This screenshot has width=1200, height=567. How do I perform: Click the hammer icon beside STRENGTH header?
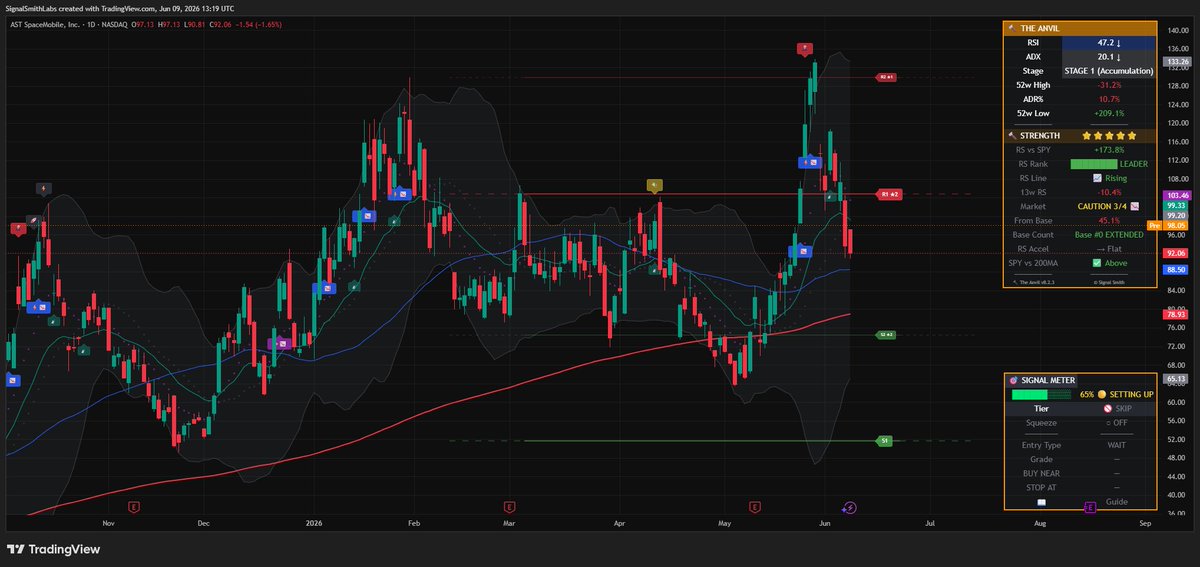tap(1014, 135)
